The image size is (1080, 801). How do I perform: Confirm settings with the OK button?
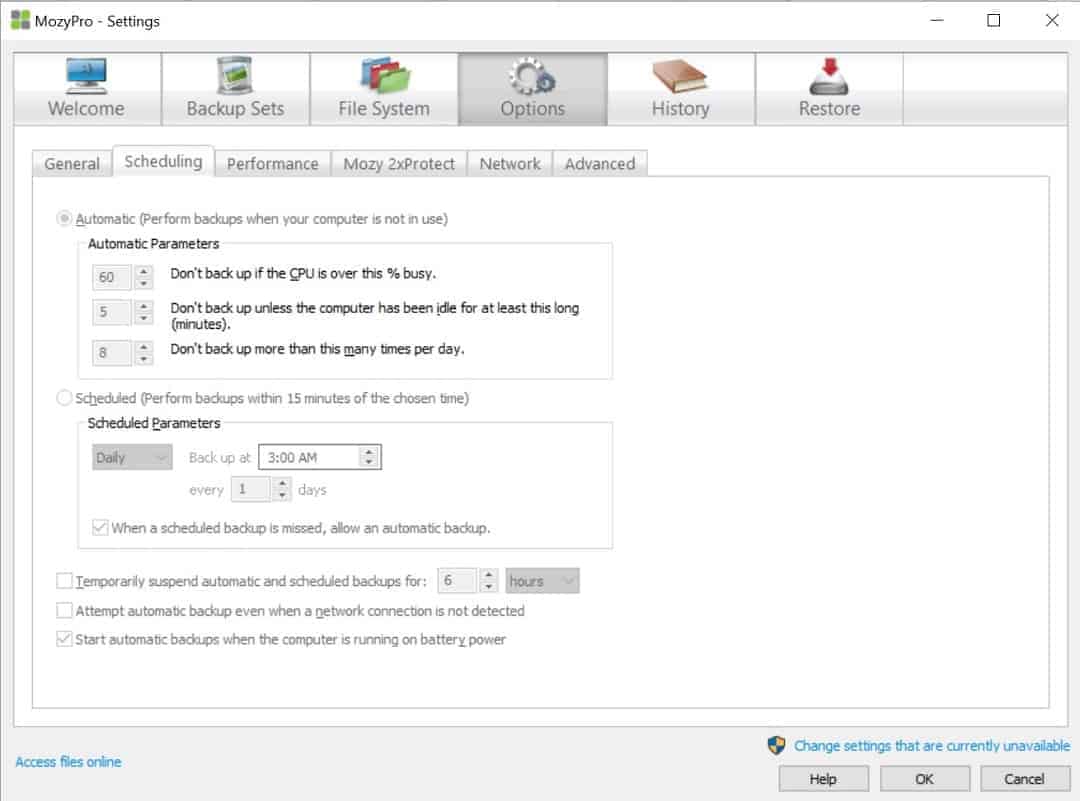(x=924, y=779)
